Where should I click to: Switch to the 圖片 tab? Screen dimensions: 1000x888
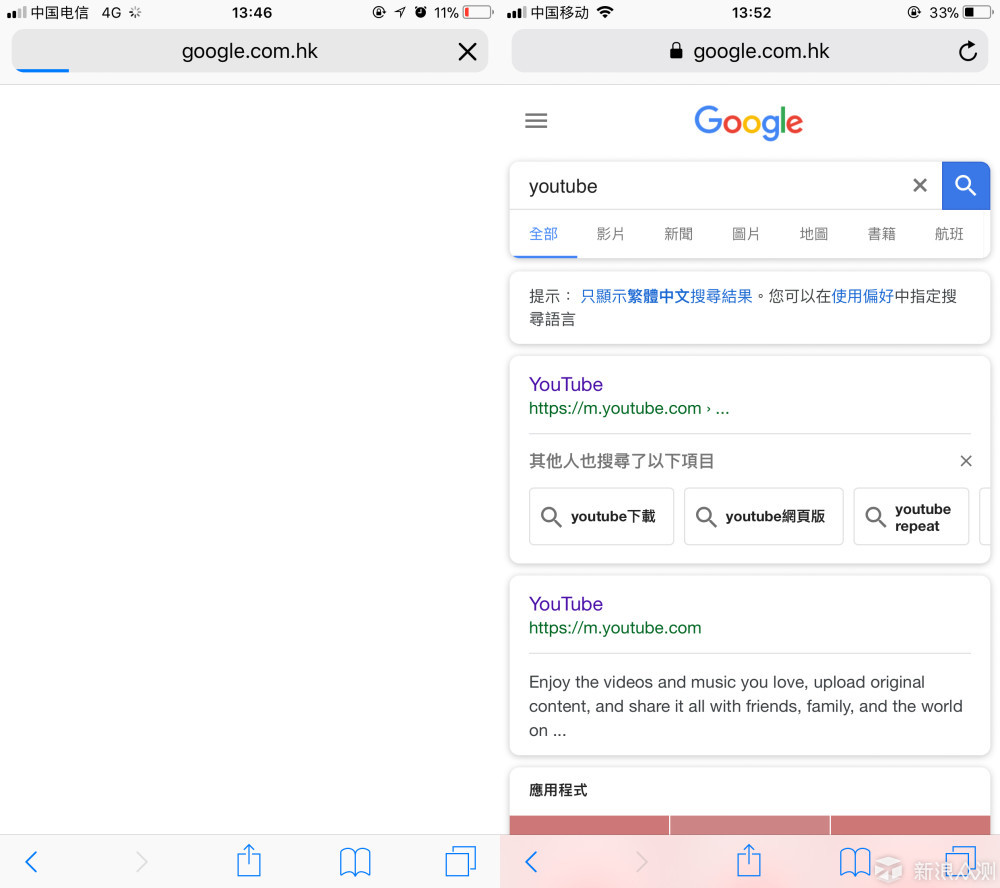[746, 234]
